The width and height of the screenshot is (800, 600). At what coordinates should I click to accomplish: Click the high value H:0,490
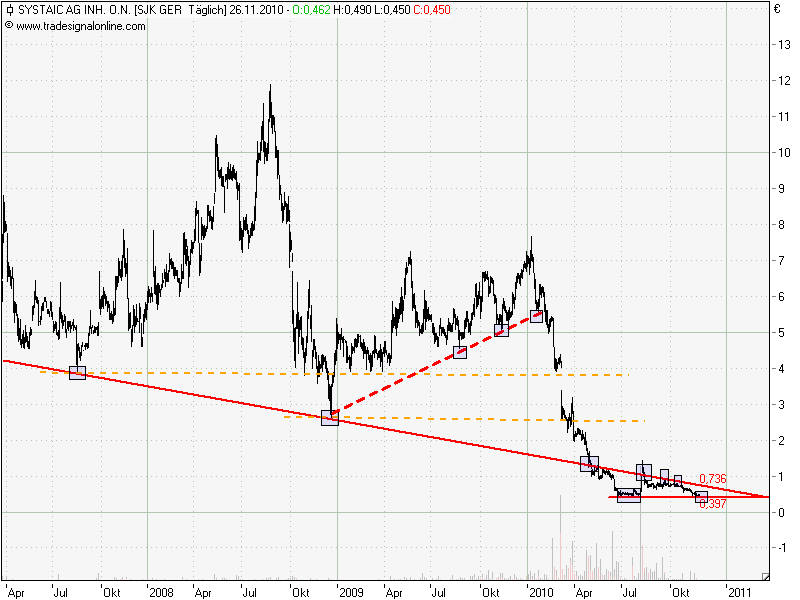[352, 10]
